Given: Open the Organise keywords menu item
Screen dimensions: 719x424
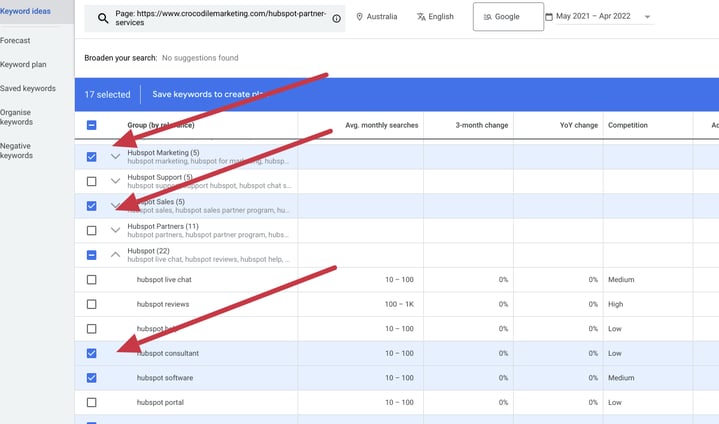Looking at the screenshot, I should pos(17,117).
